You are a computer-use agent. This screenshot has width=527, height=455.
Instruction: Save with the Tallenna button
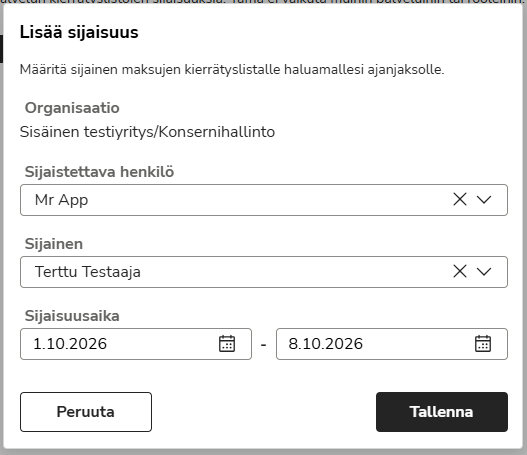pyautogui.click(x=442, y=412)
